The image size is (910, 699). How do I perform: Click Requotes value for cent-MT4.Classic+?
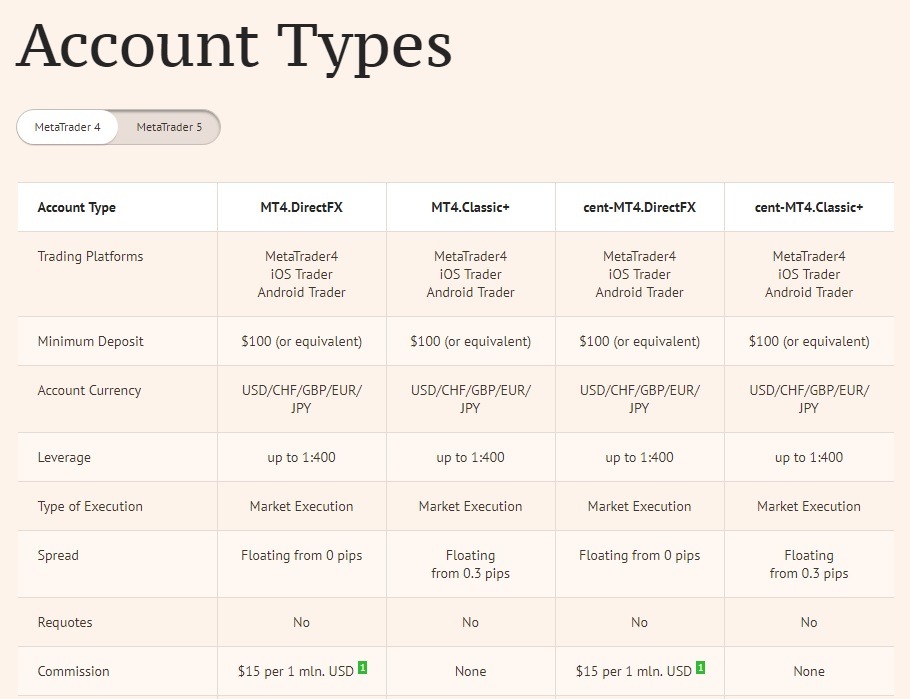point(809,622)
